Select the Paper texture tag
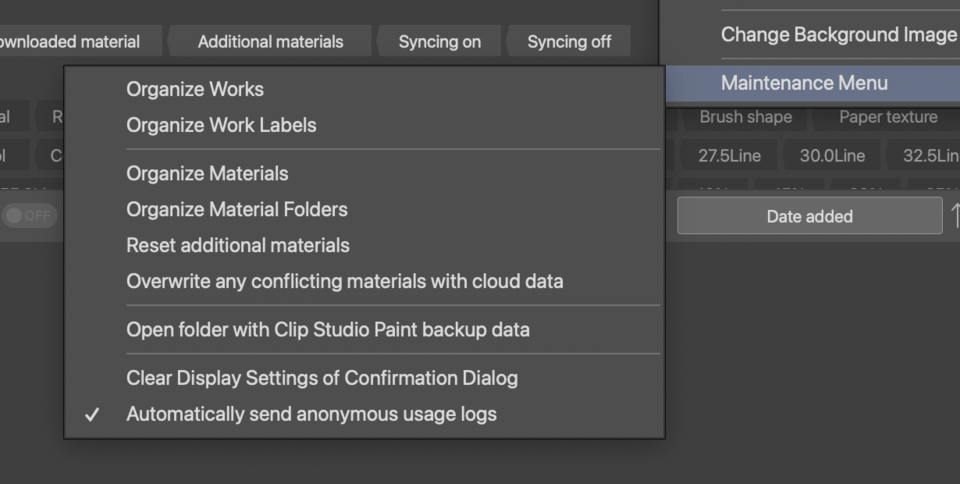960x484 pixels. (x=888, y=117)
